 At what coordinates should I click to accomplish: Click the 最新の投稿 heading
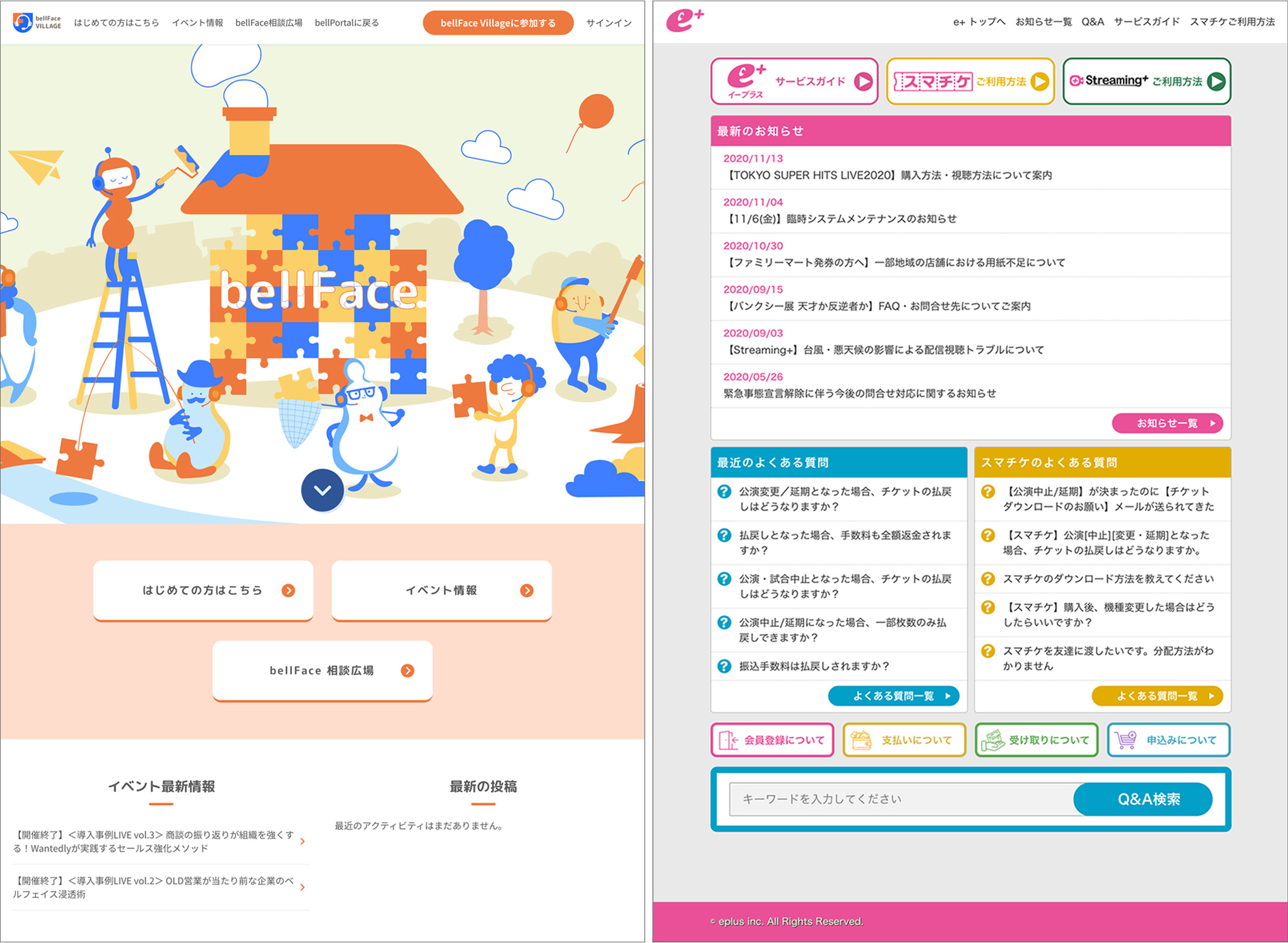[483, 786]
